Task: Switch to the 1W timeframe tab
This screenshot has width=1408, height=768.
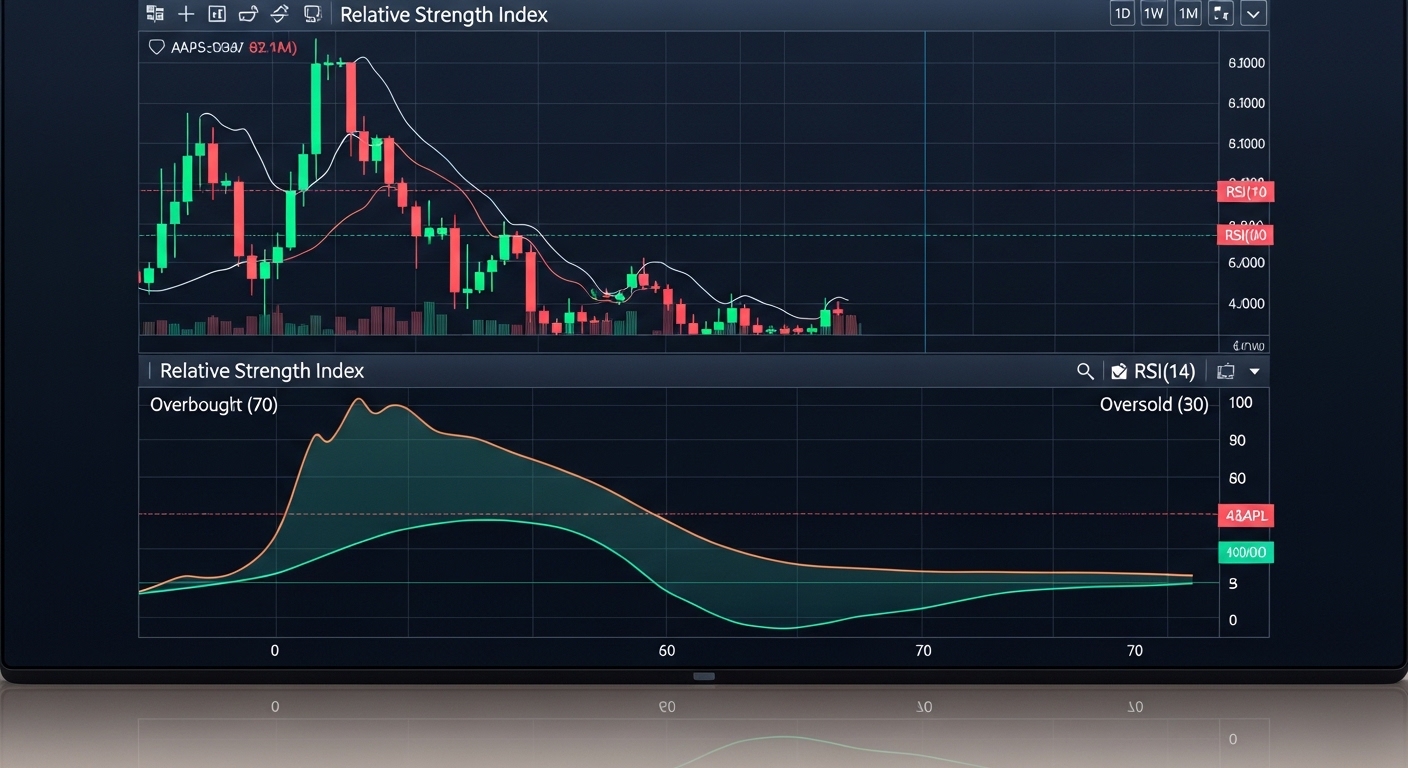Action: click(1154, 13)
